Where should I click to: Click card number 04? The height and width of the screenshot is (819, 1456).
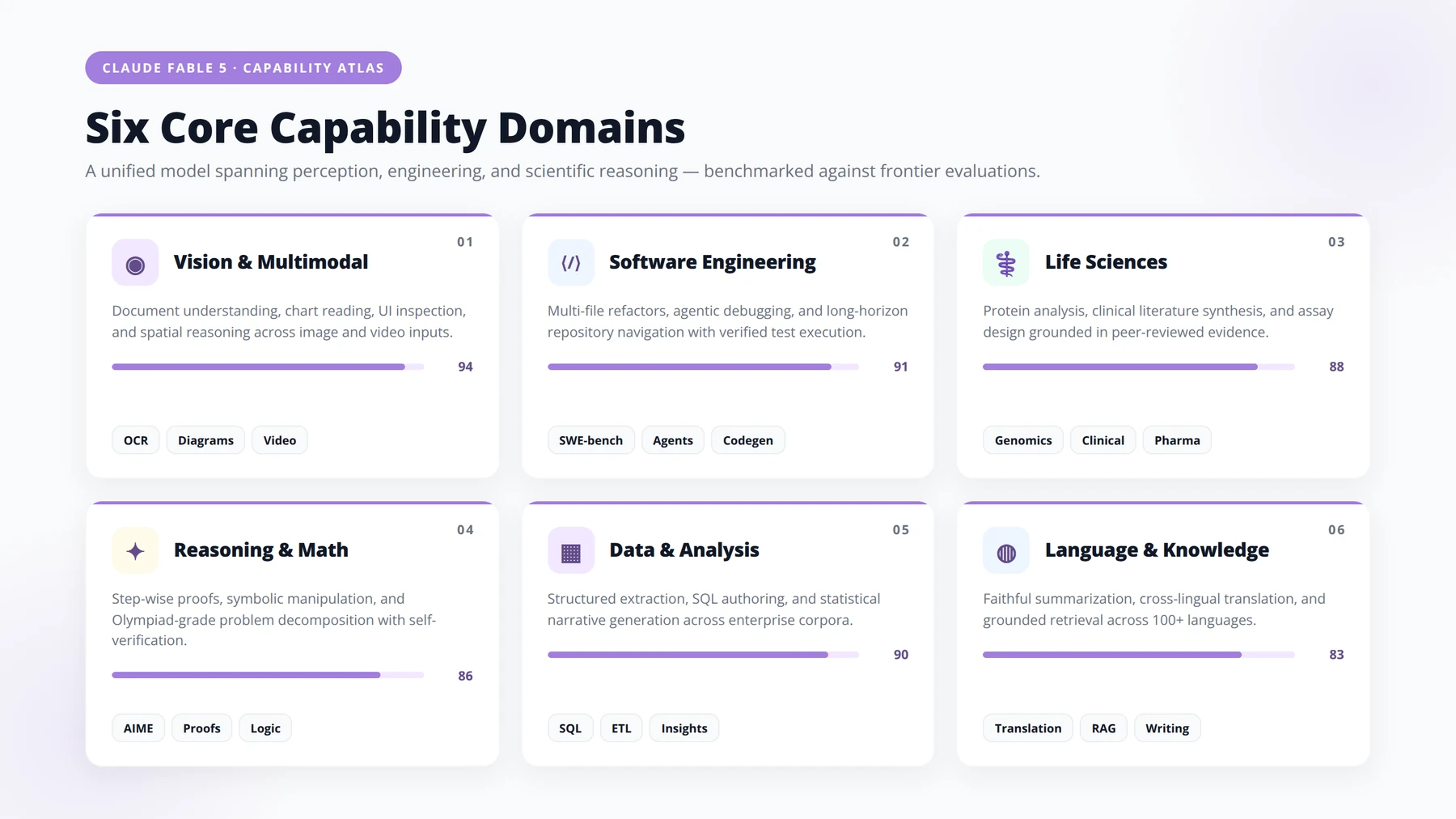point(465,530)
